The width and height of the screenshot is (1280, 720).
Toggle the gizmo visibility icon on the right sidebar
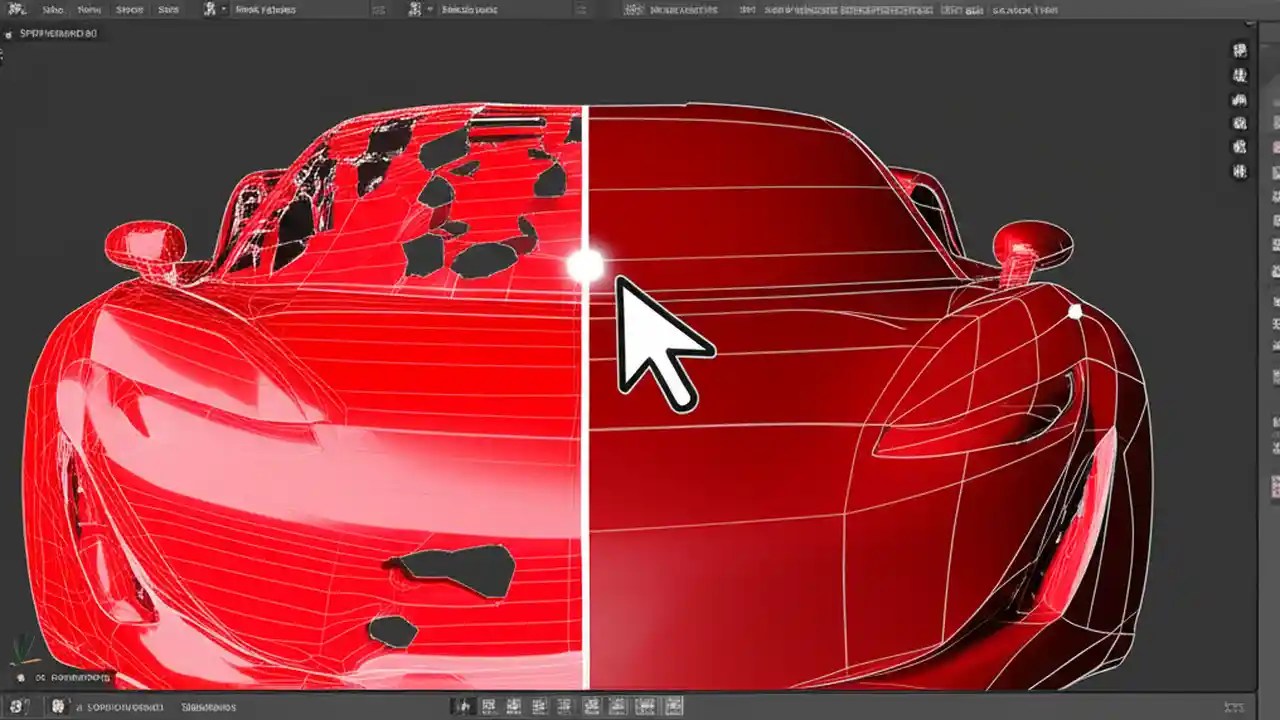[x=1240, y=122]
